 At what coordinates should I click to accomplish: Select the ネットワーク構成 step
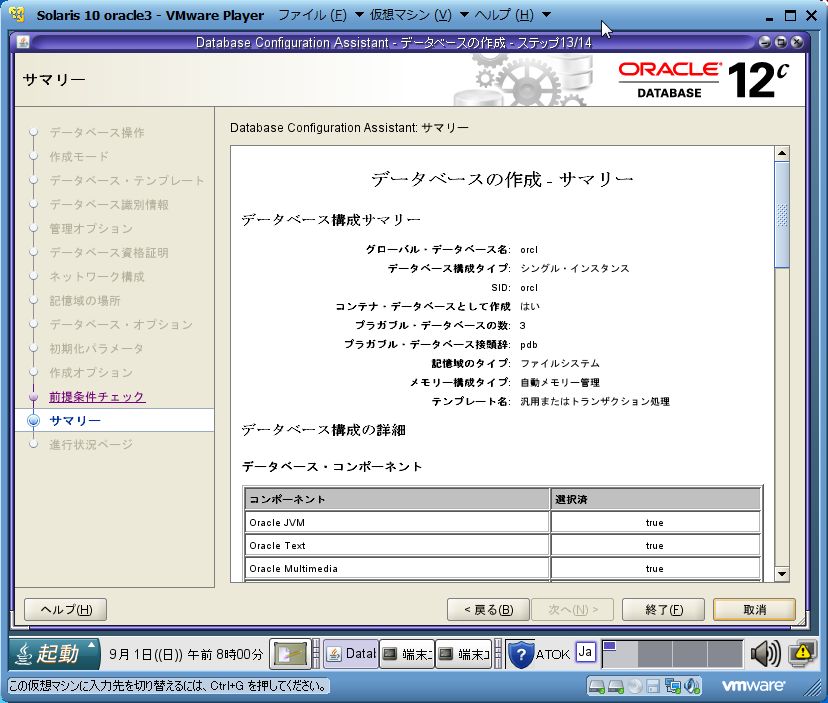click(x=97, y=277)
